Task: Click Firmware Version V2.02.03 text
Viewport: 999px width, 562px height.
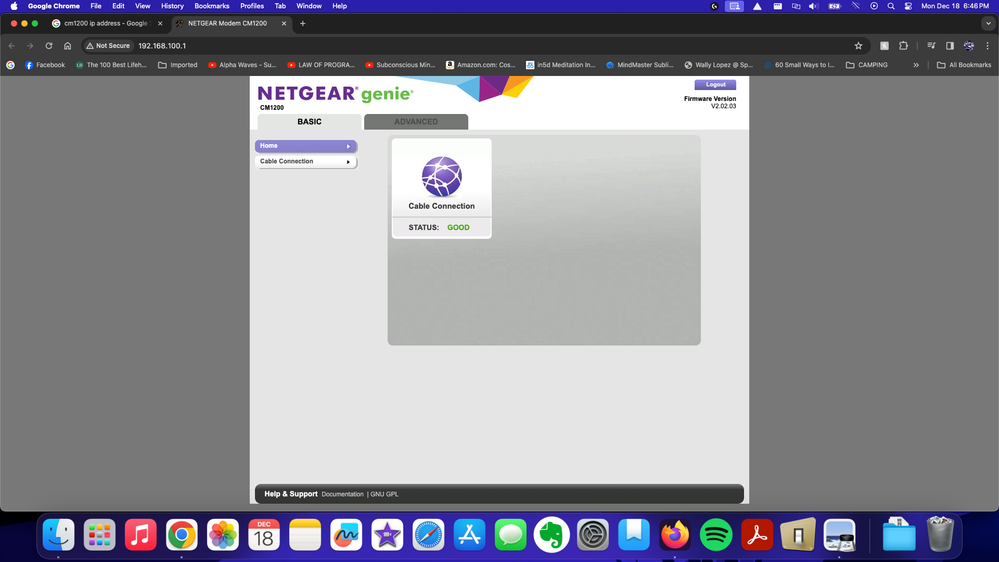Action: coord(710,103)
